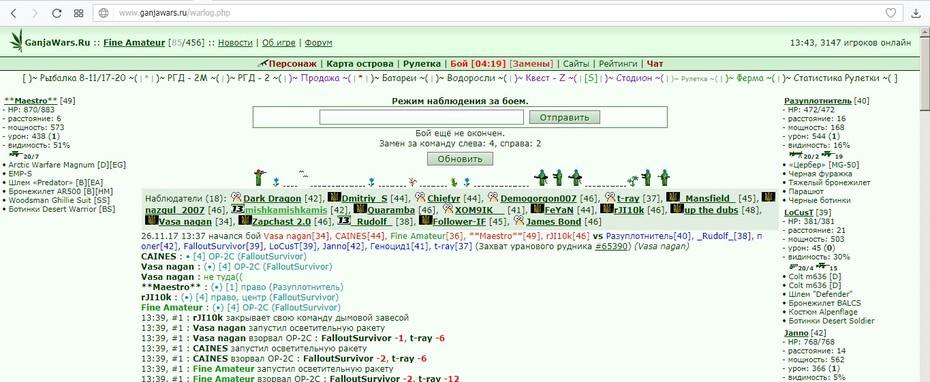Open the LoCusT profile link
The height and width of the screenshot is (382, 930).
pyautogui.click(x=800, y=213)
